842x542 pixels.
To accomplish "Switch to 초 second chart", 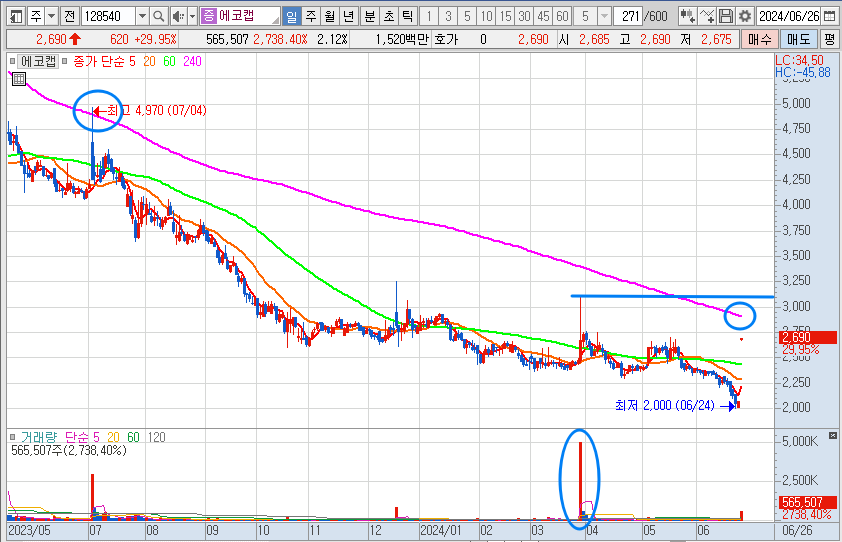I will pyautogui.click(x=389, y=16).
